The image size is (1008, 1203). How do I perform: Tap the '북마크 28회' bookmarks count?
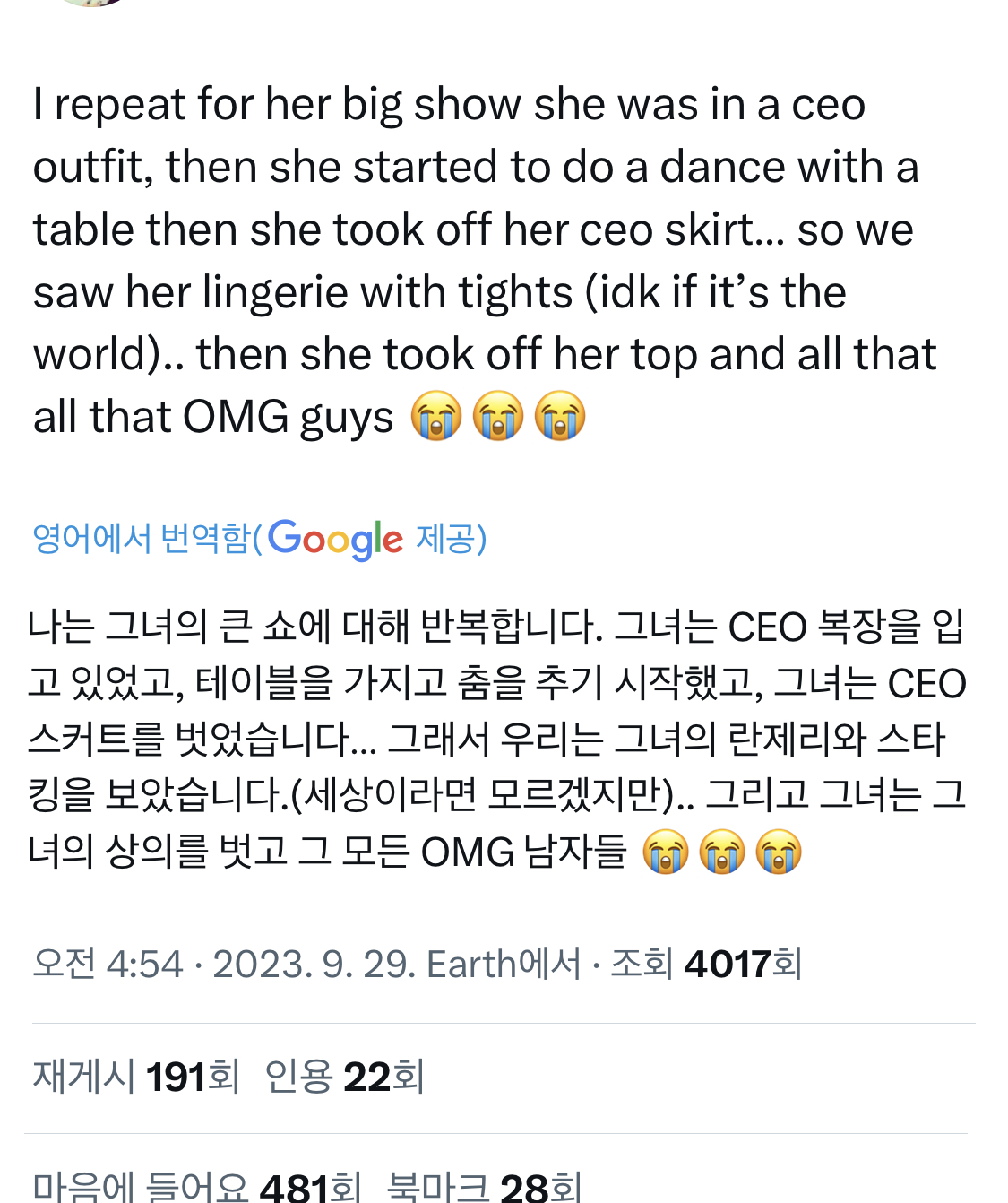pos(484,1187)
